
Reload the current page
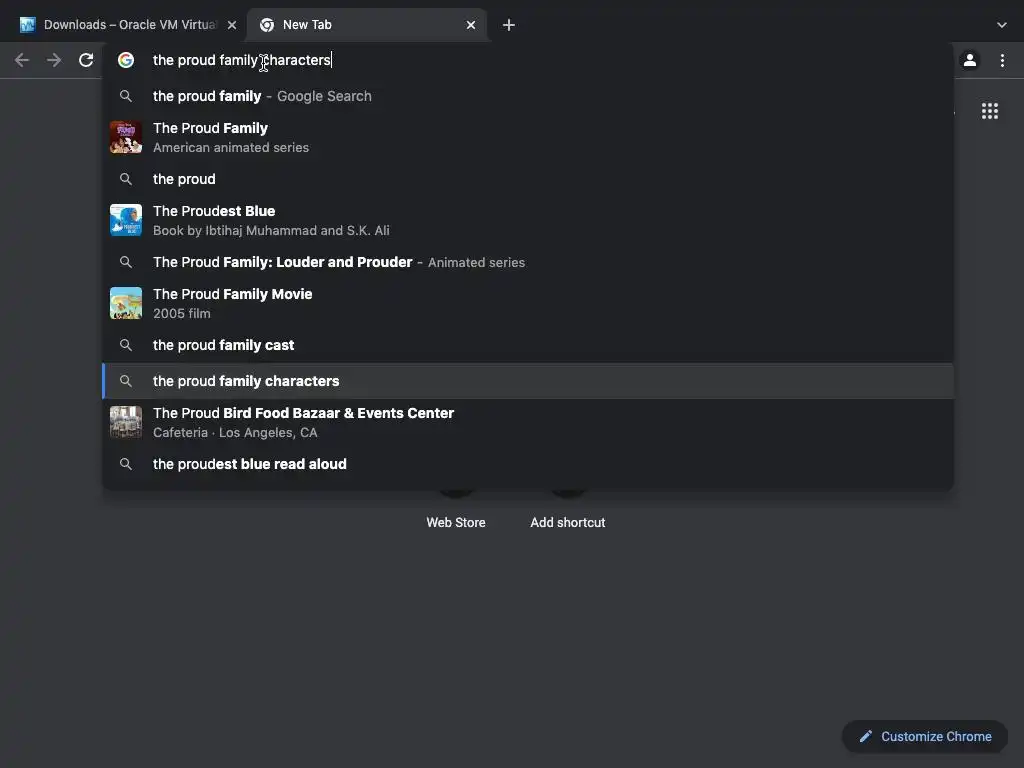pyautogui.click(x=86, y=60)
